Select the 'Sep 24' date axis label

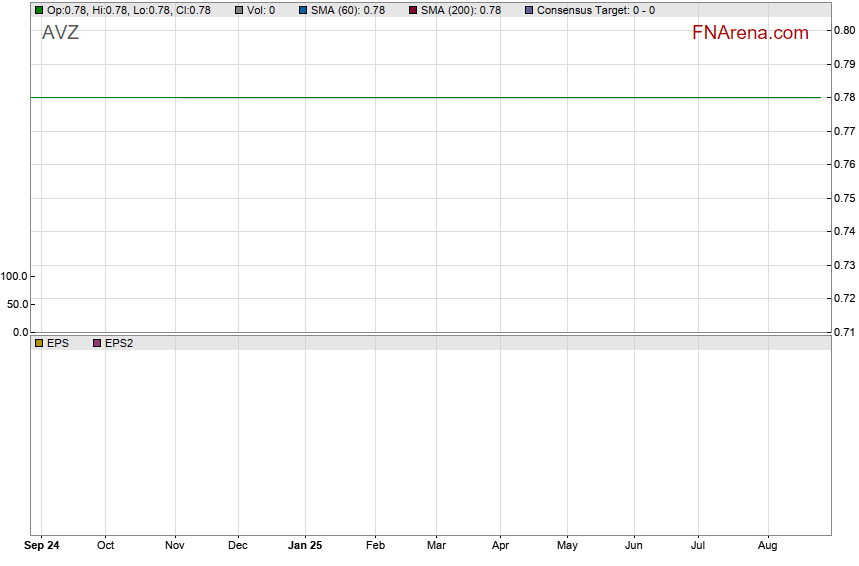pos(41,546)
